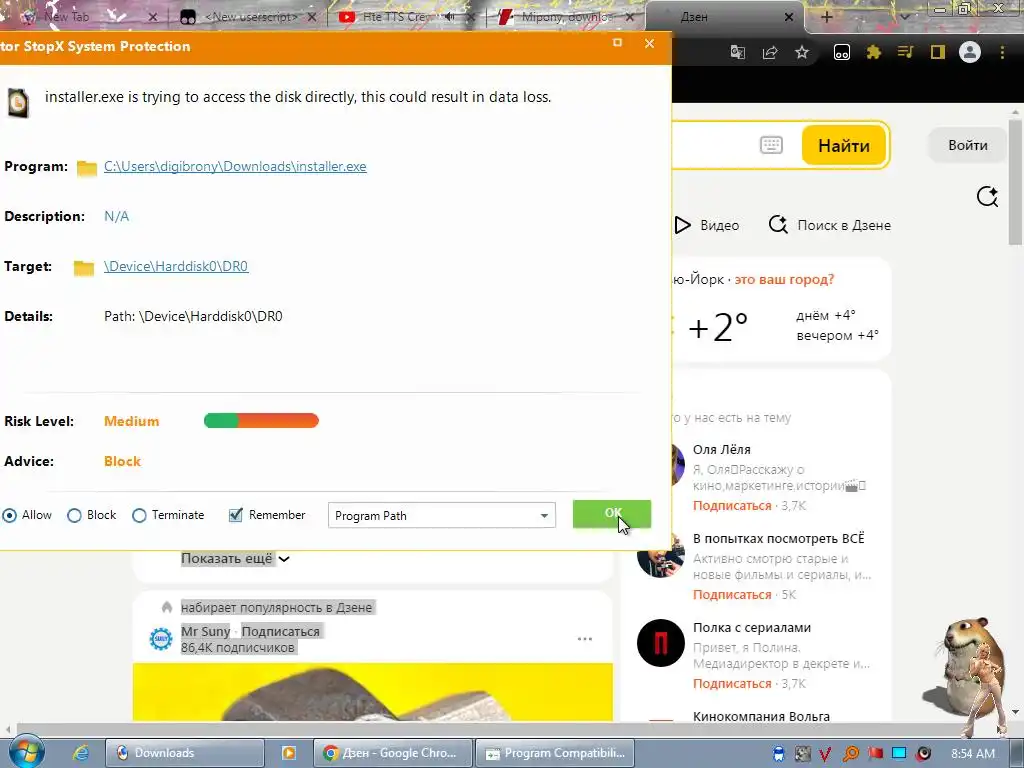
Task: Toggle the Chrome side panel icon
Action: (938, 52)
